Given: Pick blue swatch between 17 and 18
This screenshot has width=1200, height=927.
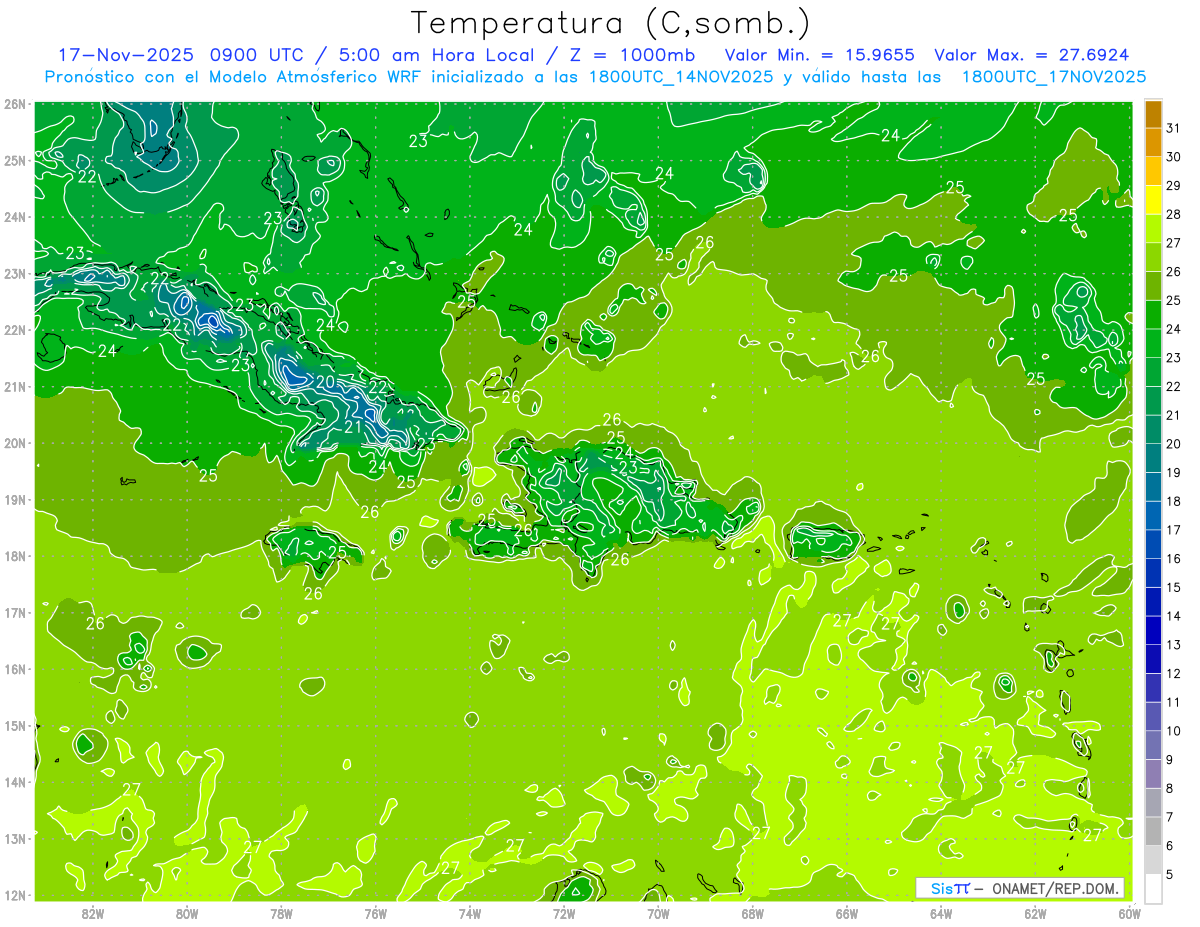Looking at the screenshot, I should click(1153, 516).
